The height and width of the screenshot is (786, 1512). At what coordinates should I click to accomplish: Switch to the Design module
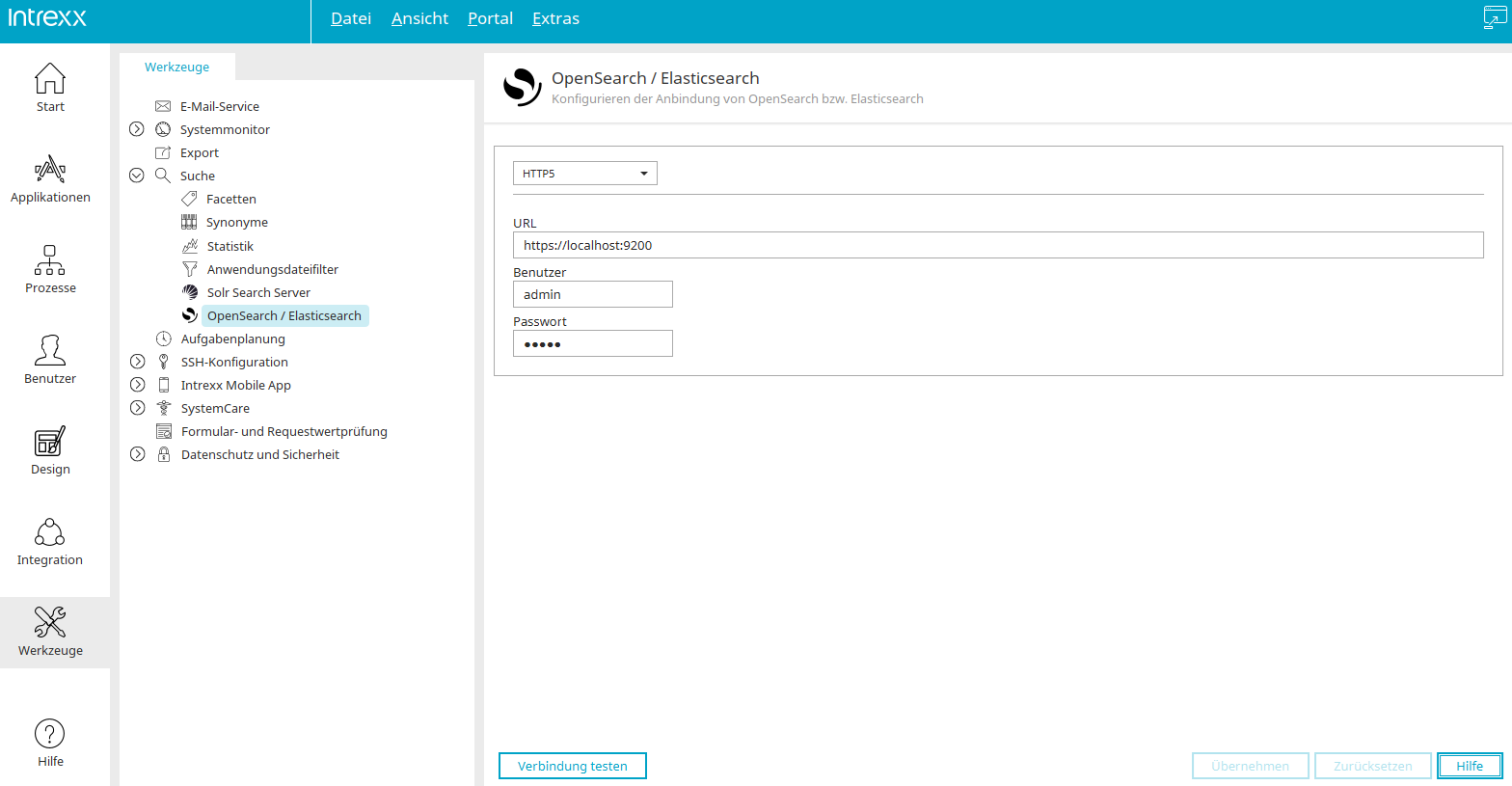click(50, 451)
